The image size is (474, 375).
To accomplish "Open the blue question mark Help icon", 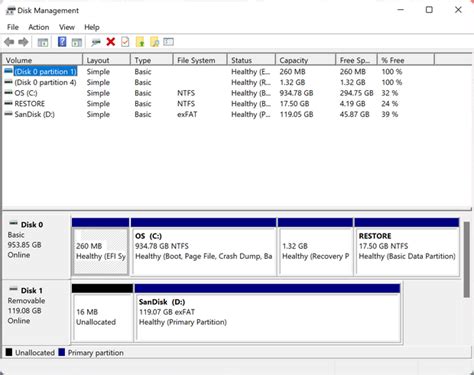I will pos(62,42).
